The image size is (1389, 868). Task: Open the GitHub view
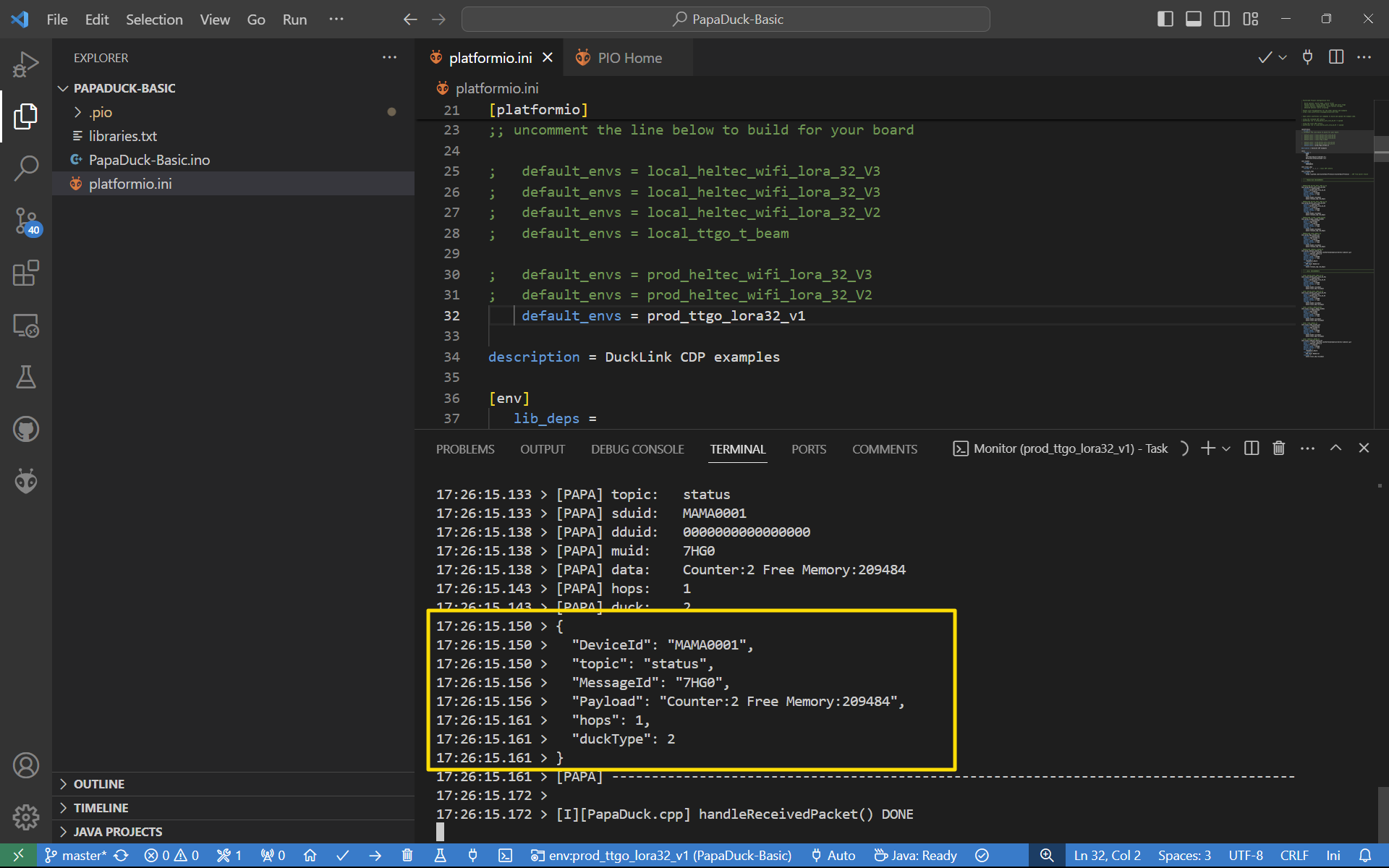26,429
